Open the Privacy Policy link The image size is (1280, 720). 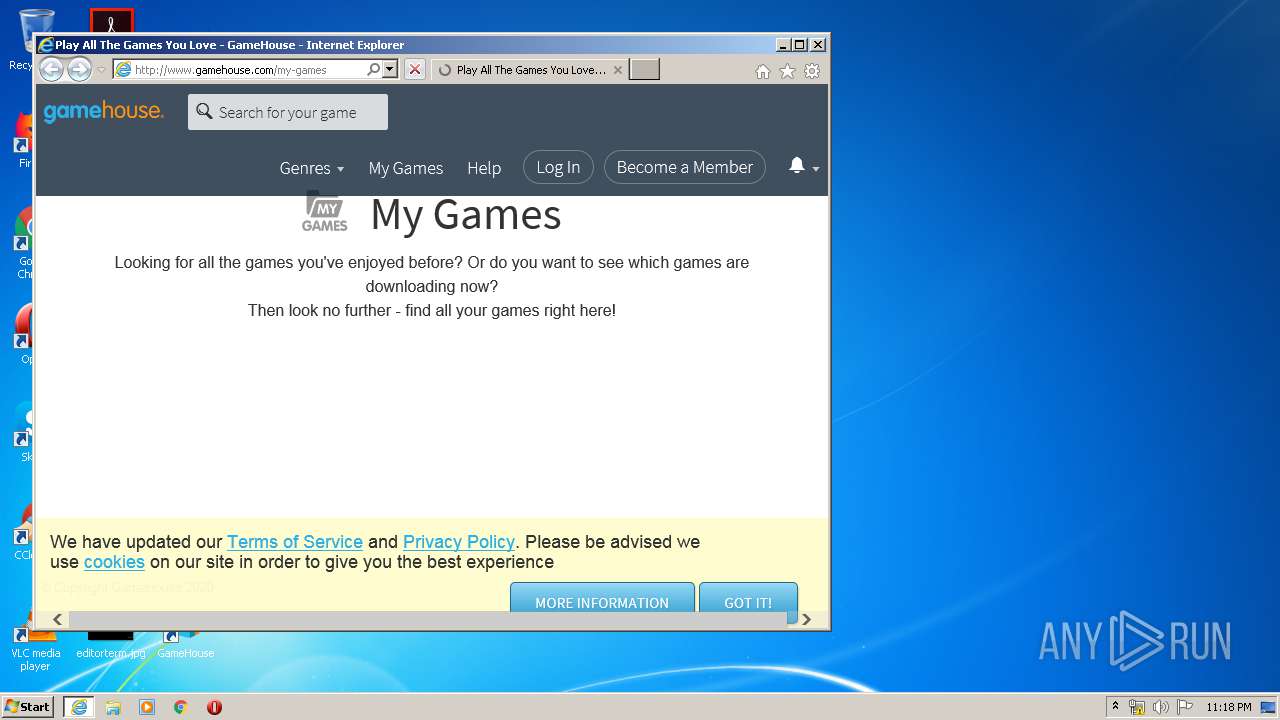click(x=459, y=542)
